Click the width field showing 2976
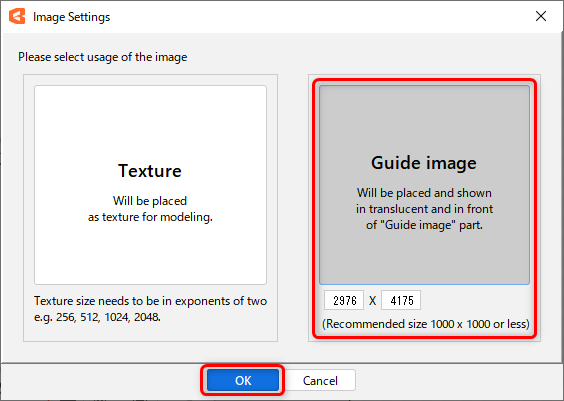 pyautogui.click(x=344, y=300)
